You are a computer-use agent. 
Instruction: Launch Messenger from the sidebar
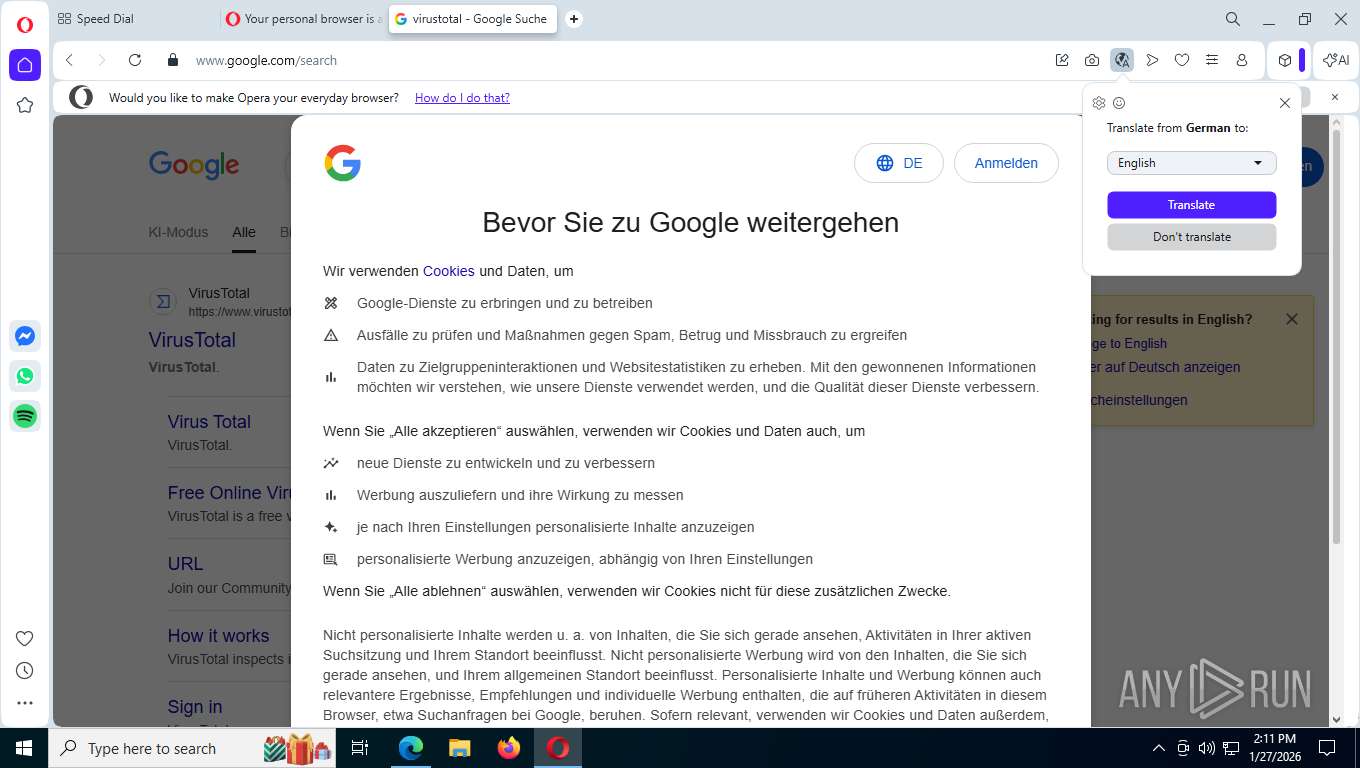pyautogui.click(x=25, y=336)
